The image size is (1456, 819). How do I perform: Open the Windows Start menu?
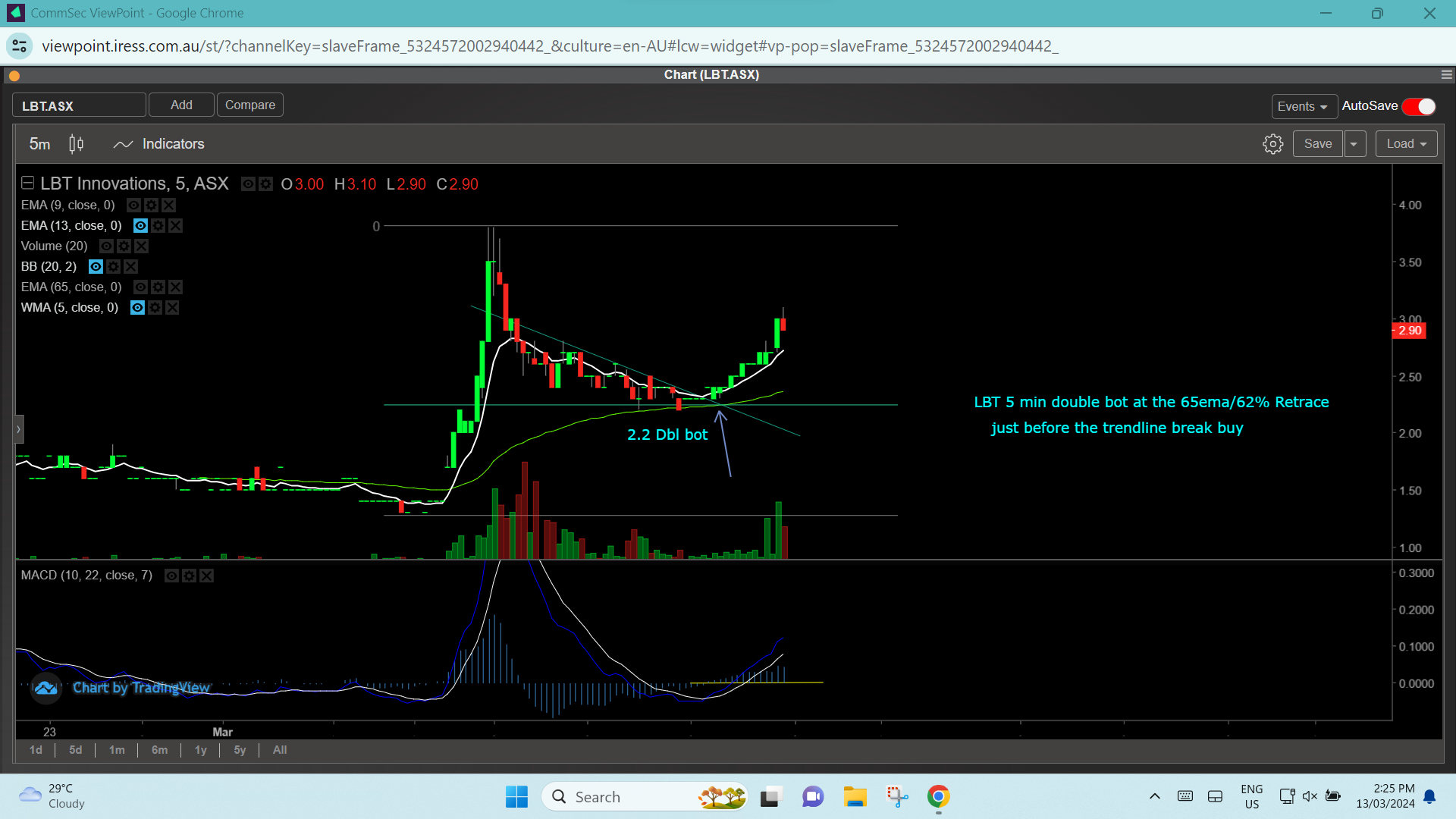(516, 797)
